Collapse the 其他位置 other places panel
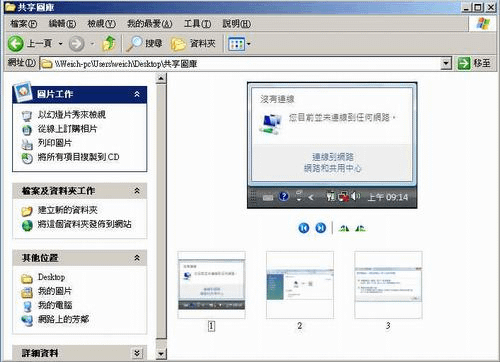This screenshot has width=500, height=362. point(137,258)
